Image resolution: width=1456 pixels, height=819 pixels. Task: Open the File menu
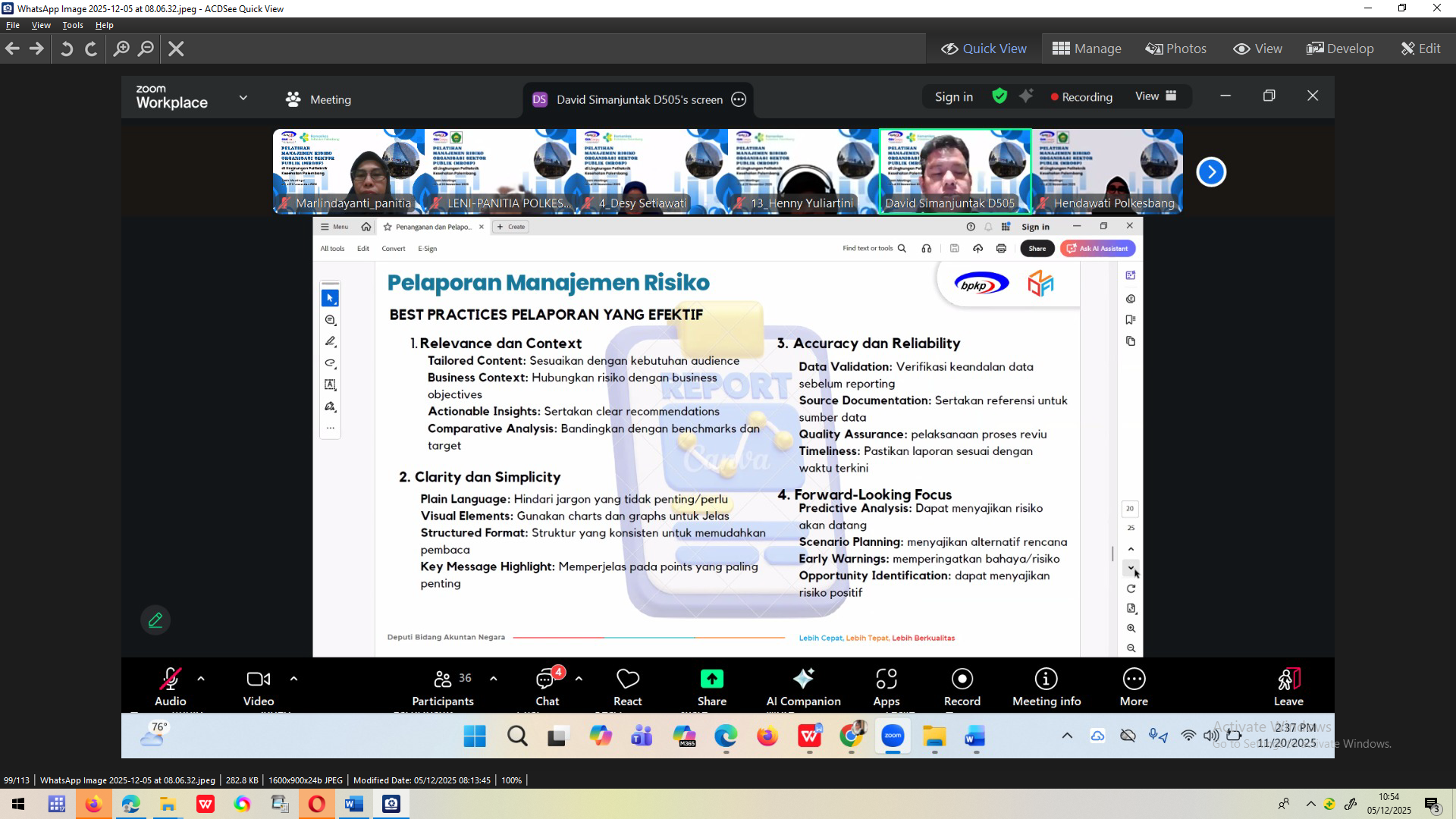pyautogui.click(x=12, y=25)
